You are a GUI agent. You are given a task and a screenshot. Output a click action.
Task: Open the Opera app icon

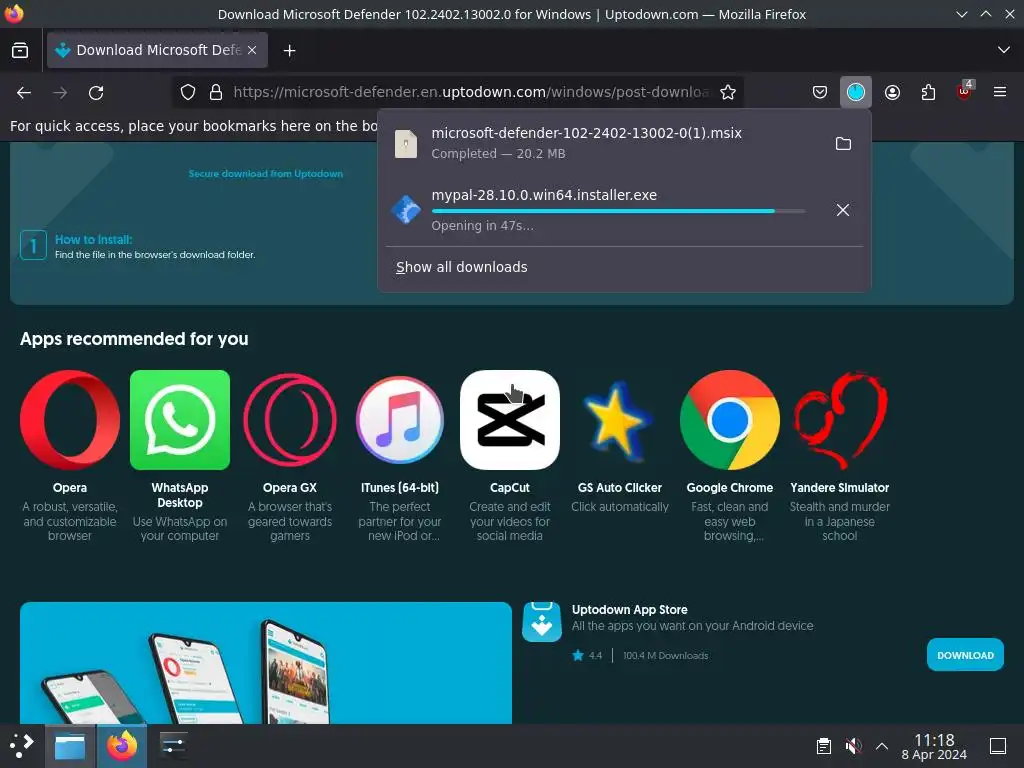click(x=70, y=420)
